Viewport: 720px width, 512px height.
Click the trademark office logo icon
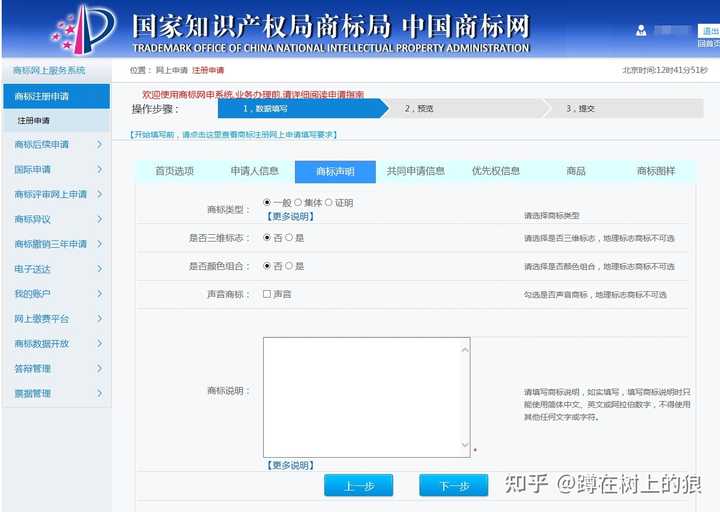click(x=84, y=29)
